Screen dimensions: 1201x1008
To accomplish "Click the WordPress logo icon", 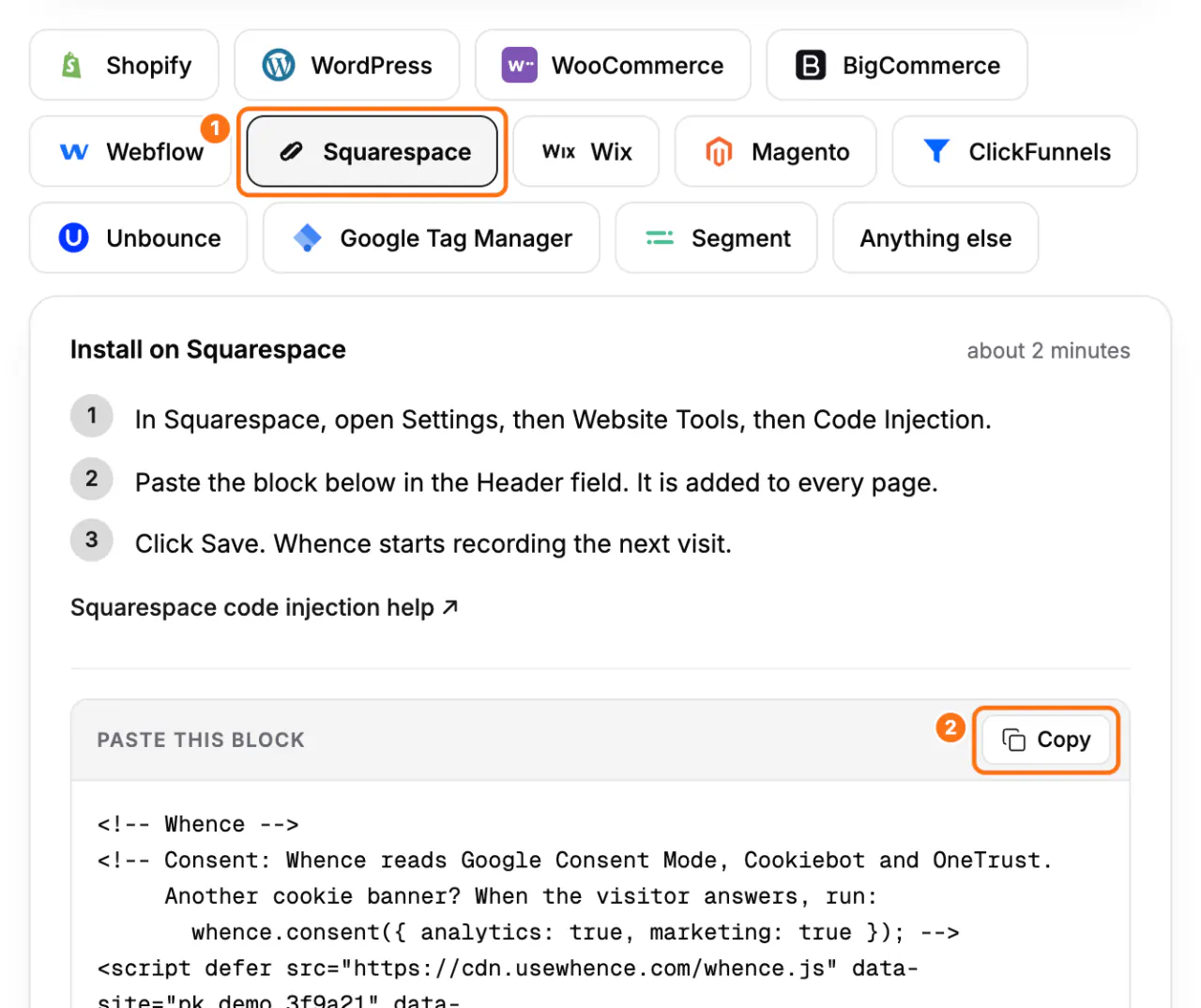I will click(279, 65).
